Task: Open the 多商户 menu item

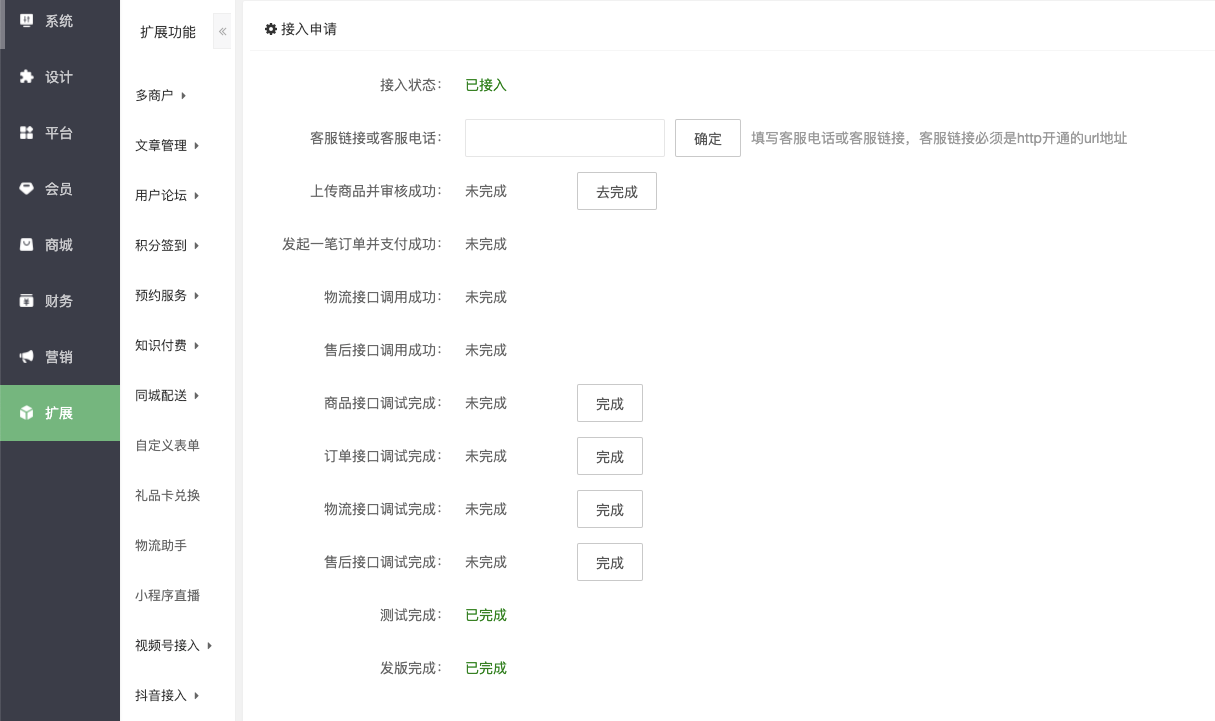Action: click(x=154, y=95)
